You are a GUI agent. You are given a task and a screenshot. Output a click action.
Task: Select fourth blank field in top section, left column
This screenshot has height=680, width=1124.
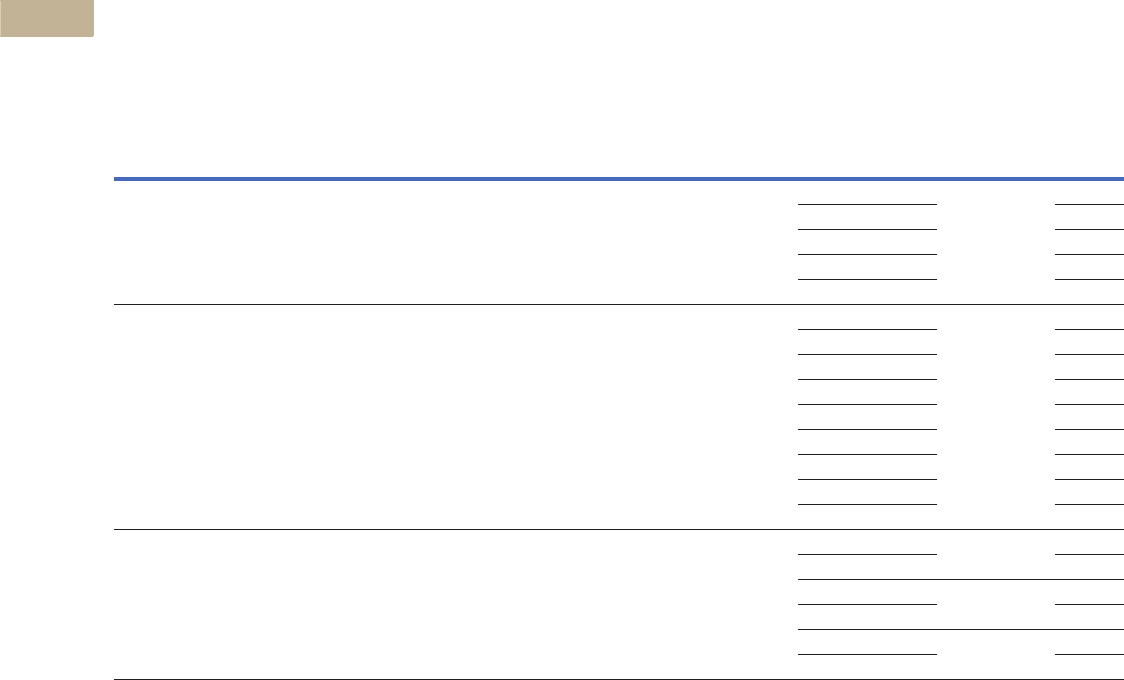point(867,279)
